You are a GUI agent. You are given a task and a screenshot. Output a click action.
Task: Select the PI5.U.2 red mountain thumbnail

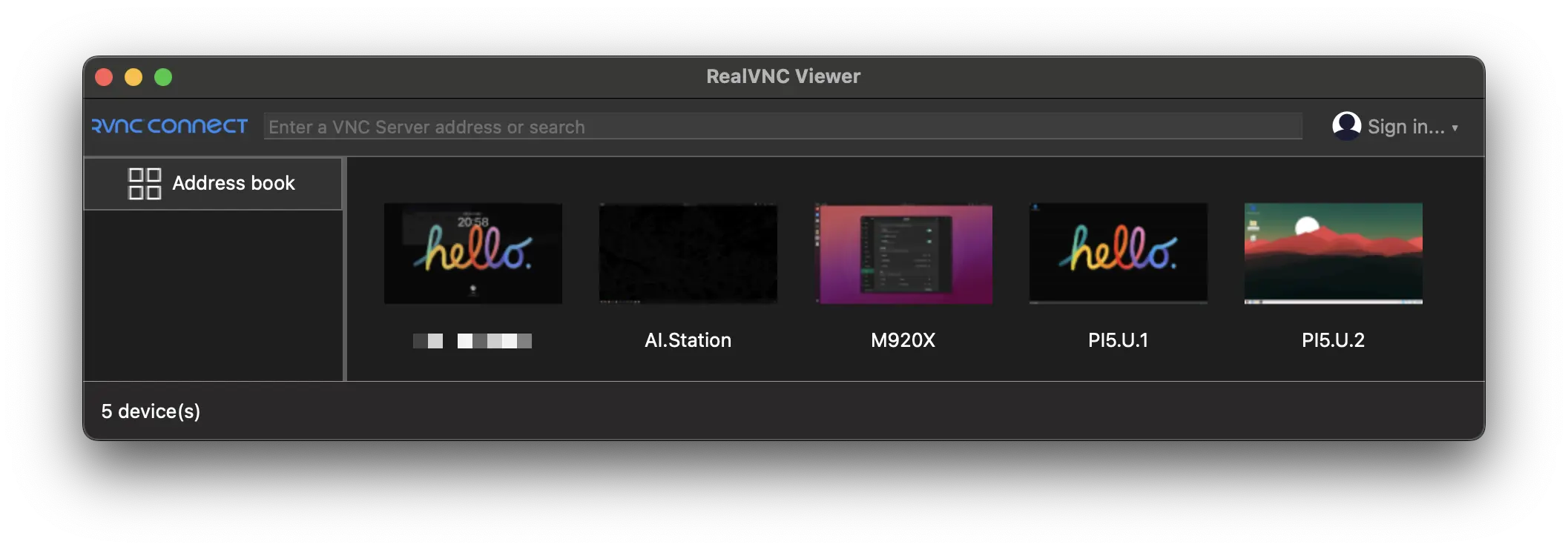tap(1333, 254)
